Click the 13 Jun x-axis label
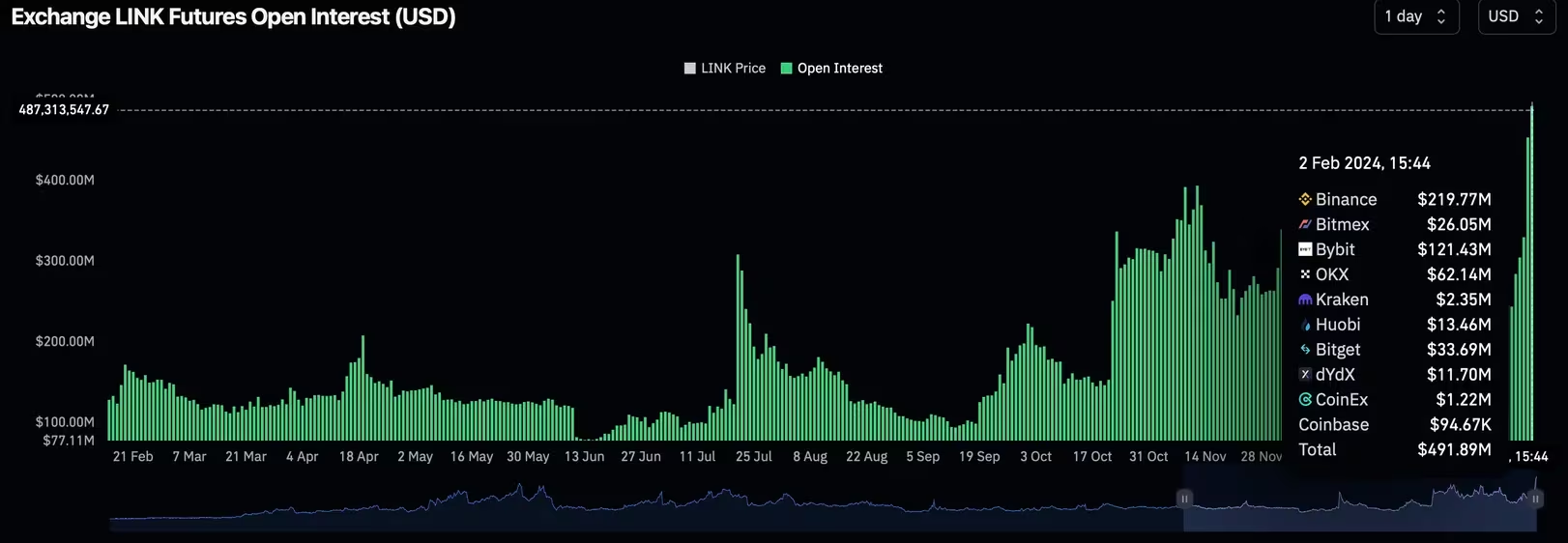This screenshot has width=1568, height=543. (584, 457)
